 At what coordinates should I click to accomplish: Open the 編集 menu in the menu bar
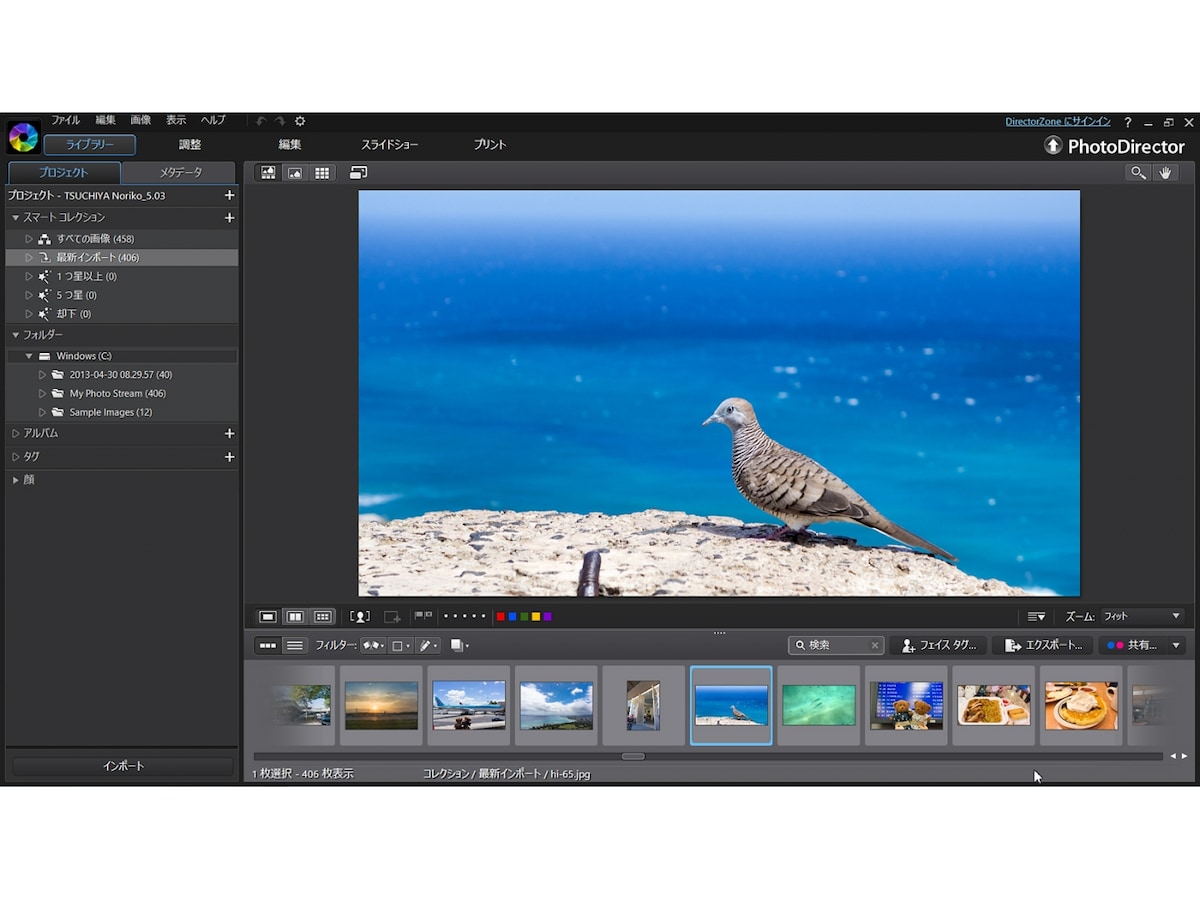(x=105, y=120)
